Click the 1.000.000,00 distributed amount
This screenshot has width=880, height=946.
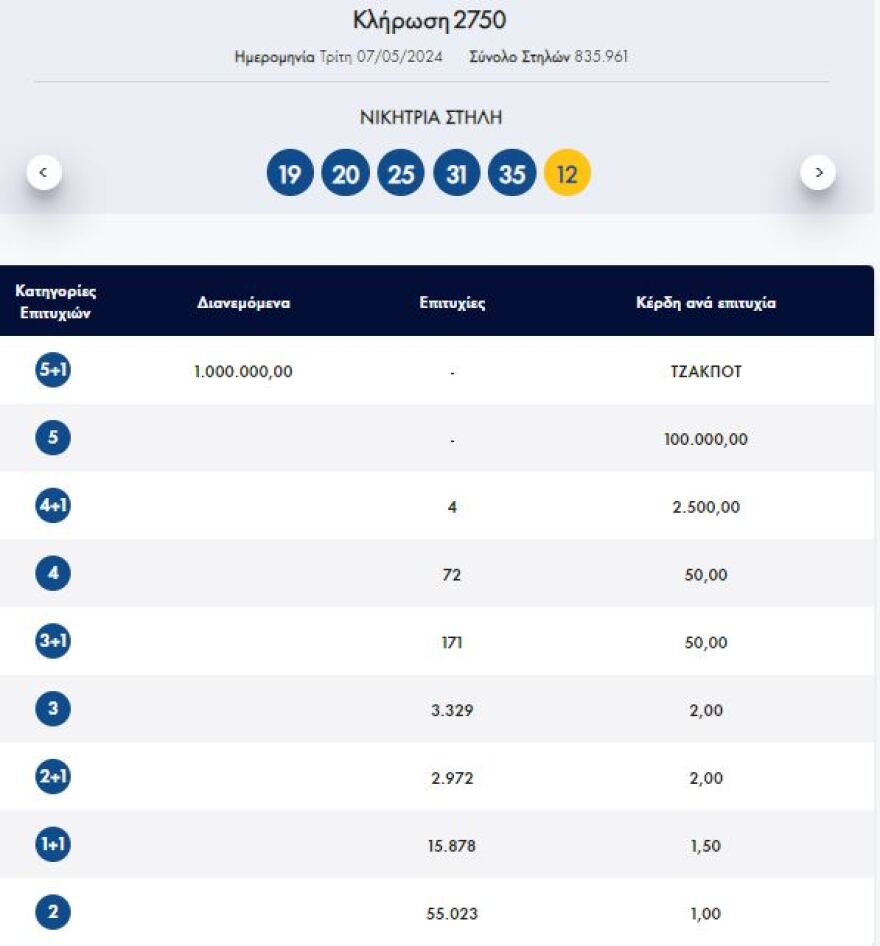pos(244,372)
